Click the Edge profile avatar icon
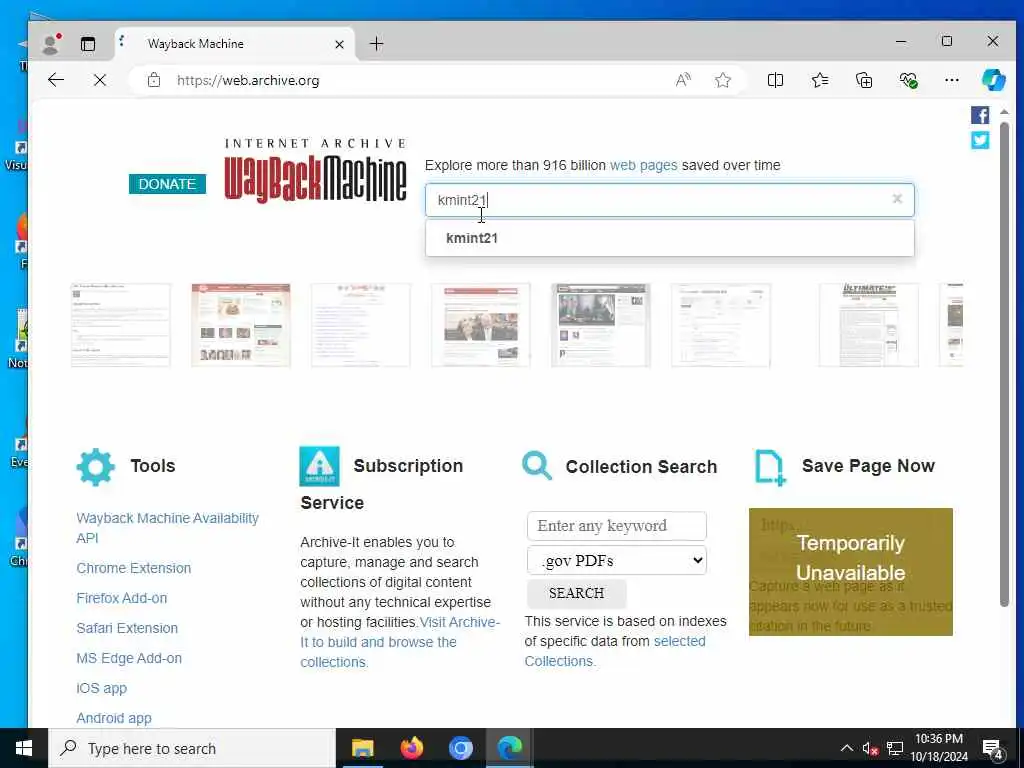 (x=50, y=44)
